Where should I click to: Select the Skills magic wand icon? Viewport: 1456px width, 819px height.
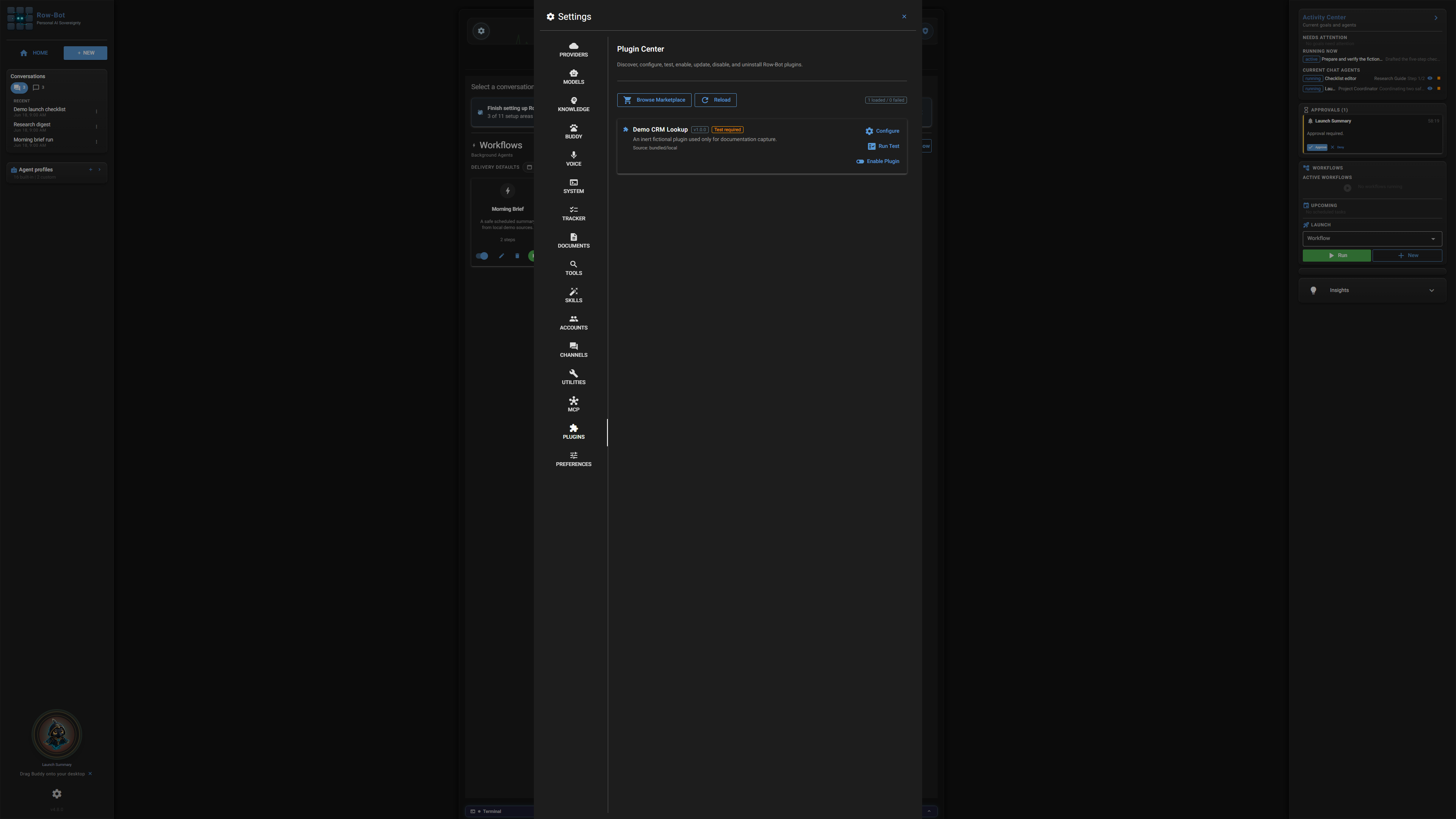click(x=573, y=292)
